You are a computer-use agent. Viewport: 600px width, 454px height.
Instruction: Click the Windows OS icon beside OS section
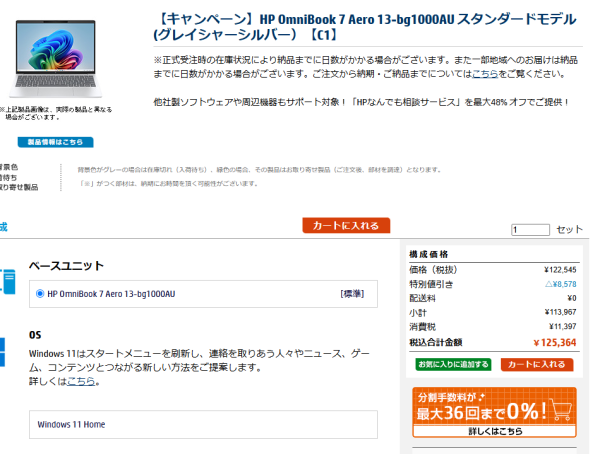(x=2, y=352)
